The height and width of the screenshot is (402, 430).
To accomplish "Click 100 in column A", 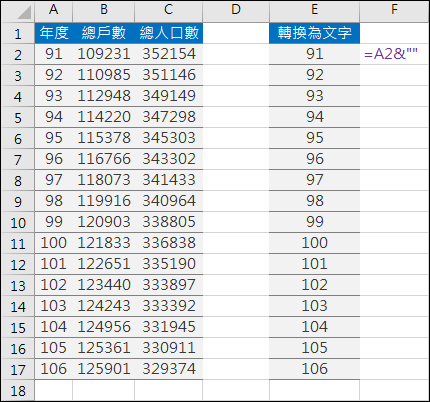I will click(53, 243).
